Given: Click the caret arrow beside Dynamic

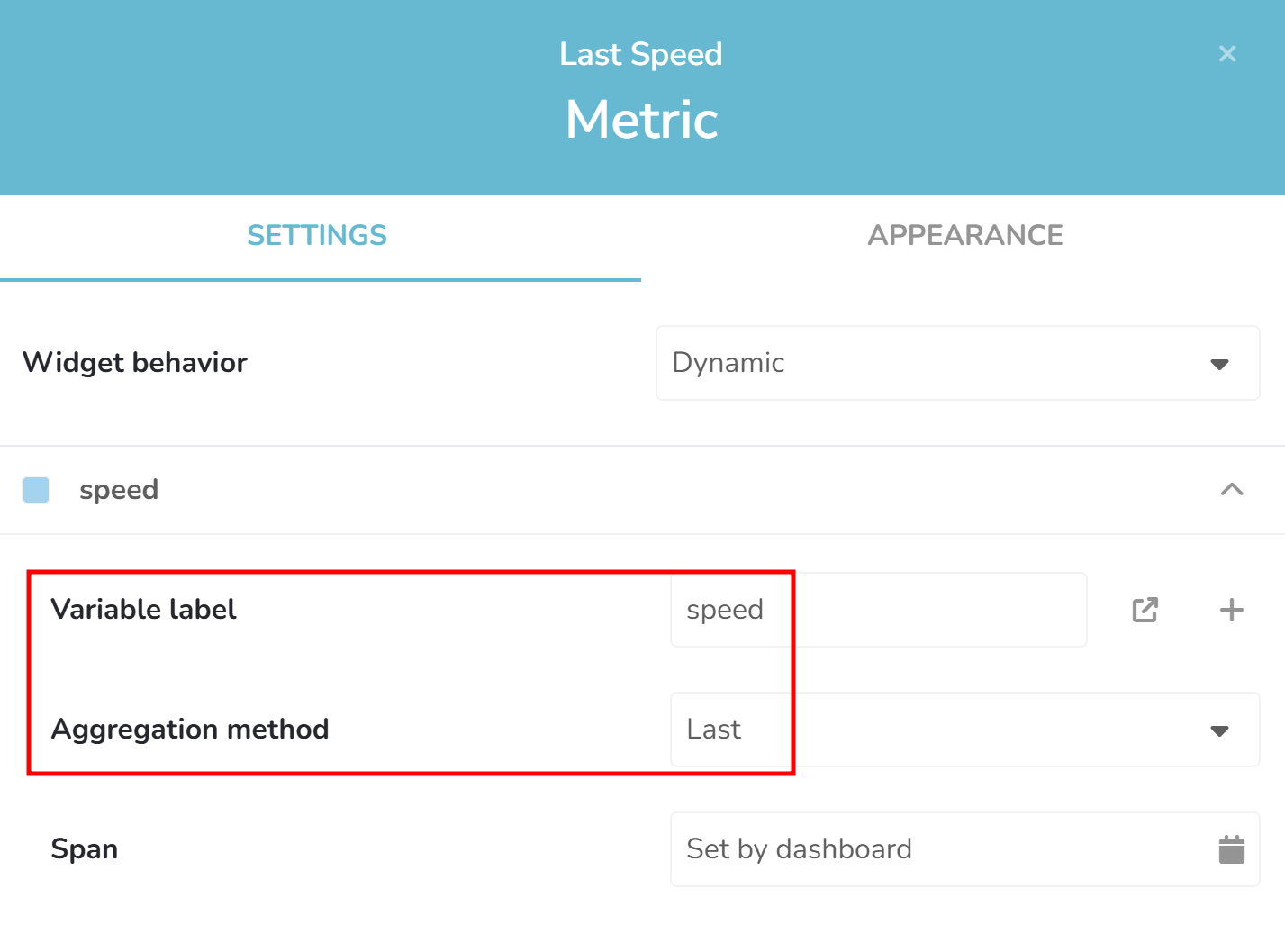Looking at the screenshot, I should [x=1219, y=364].
